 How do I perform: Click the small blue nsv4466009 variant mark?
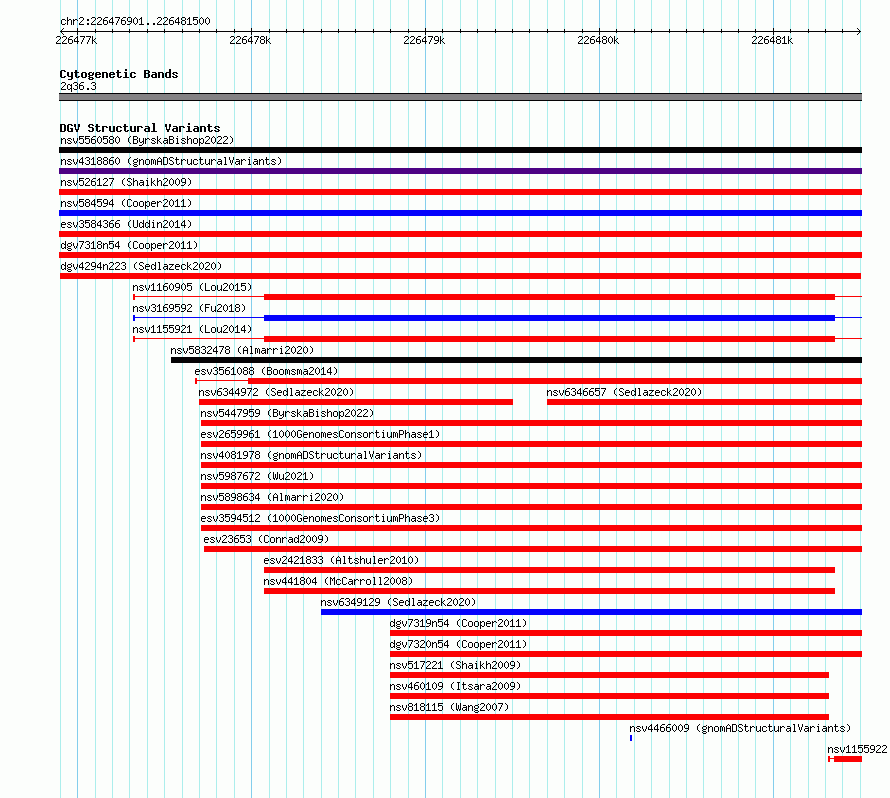[631, 738]
